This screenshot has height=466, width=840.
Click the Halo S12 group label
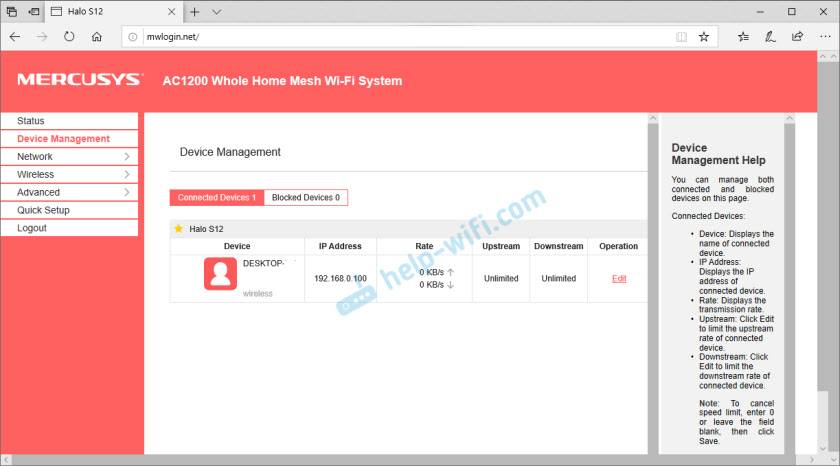point(206,229)
